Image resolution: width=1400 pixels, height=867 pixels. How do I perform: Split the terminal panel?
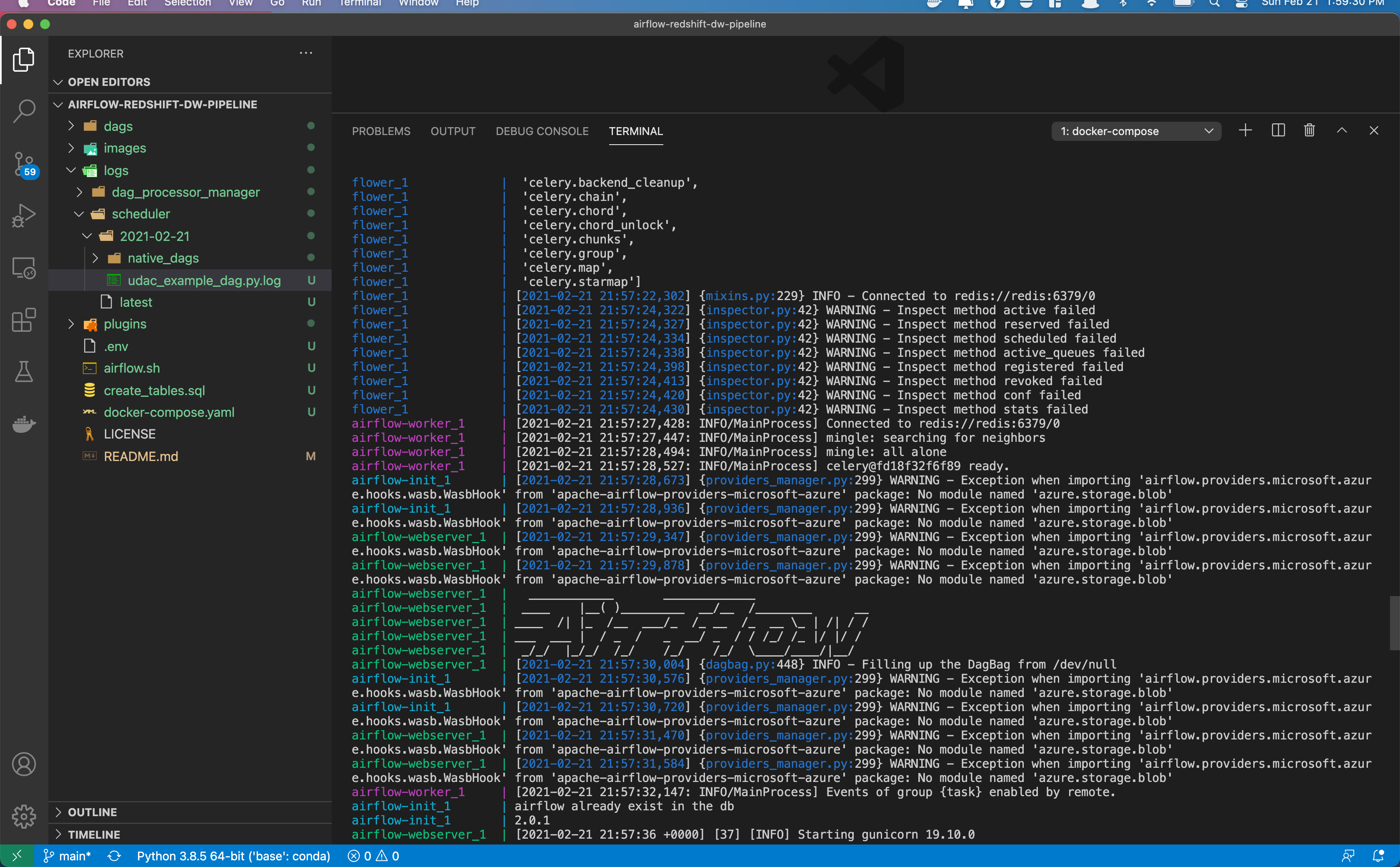pyautogui.click(x=1277, y=131)
